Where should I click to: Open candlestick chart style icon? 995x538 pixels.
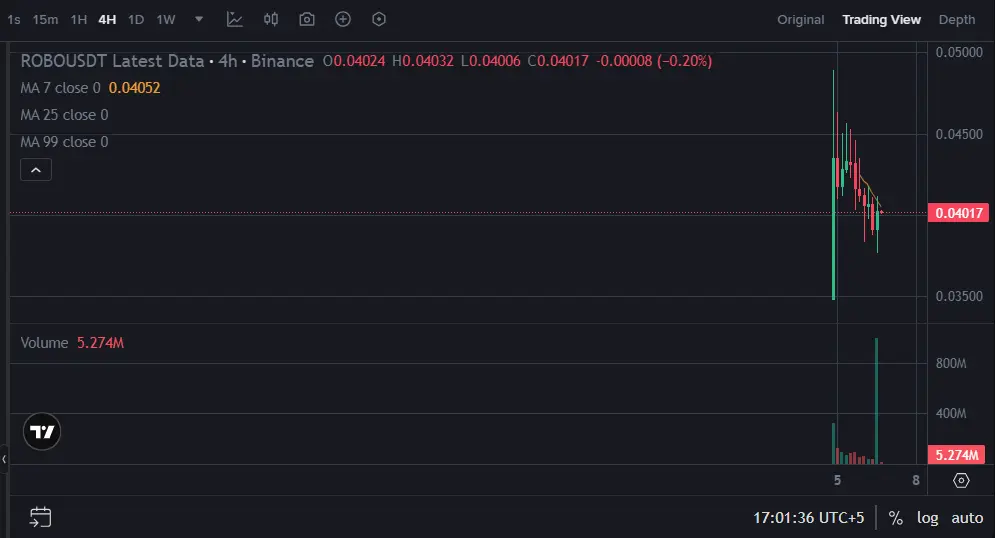(x=271, y=19)
